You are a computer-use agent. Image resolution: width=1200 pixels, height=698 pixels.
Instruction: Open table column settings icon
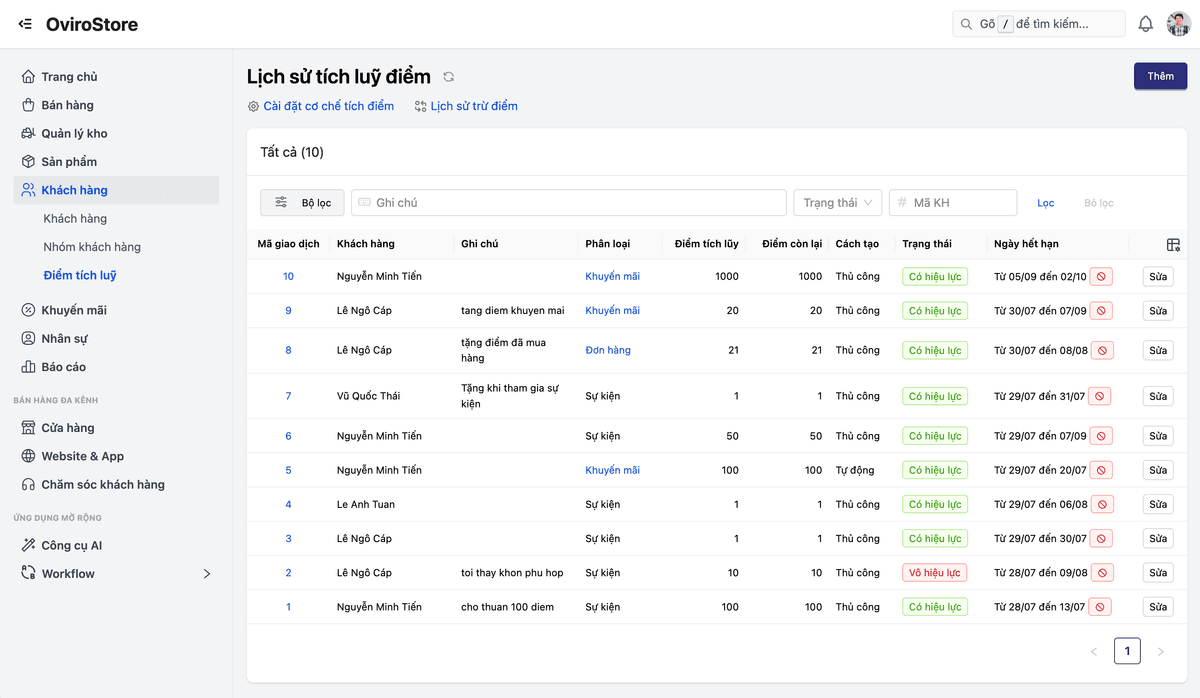[1173, 245]
